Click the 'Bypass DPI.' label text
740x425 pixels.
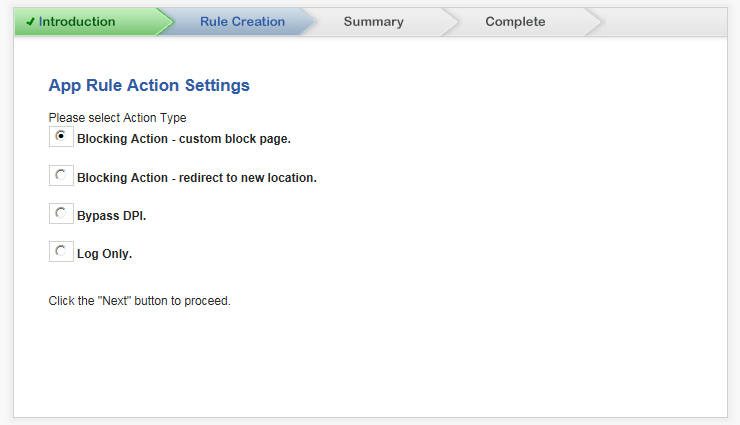(111, 216)
